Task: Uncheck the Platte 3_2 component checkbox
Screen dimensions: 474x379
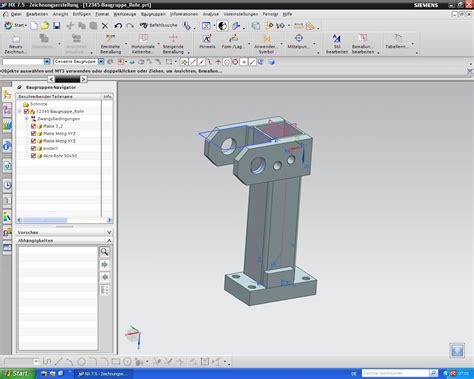Action: [33, 126]
